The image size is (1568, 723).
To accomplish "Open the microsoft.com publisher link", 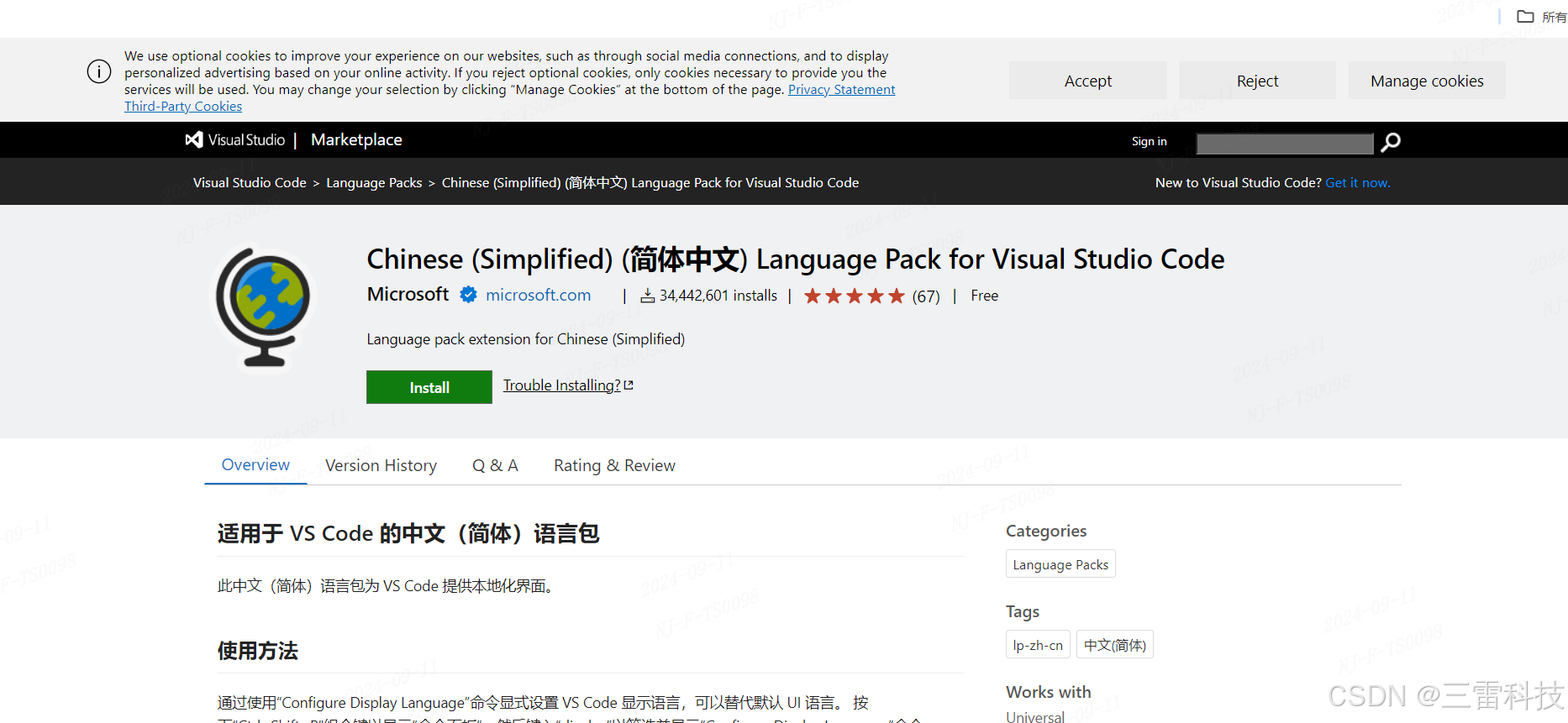I will tap(538, 295).
